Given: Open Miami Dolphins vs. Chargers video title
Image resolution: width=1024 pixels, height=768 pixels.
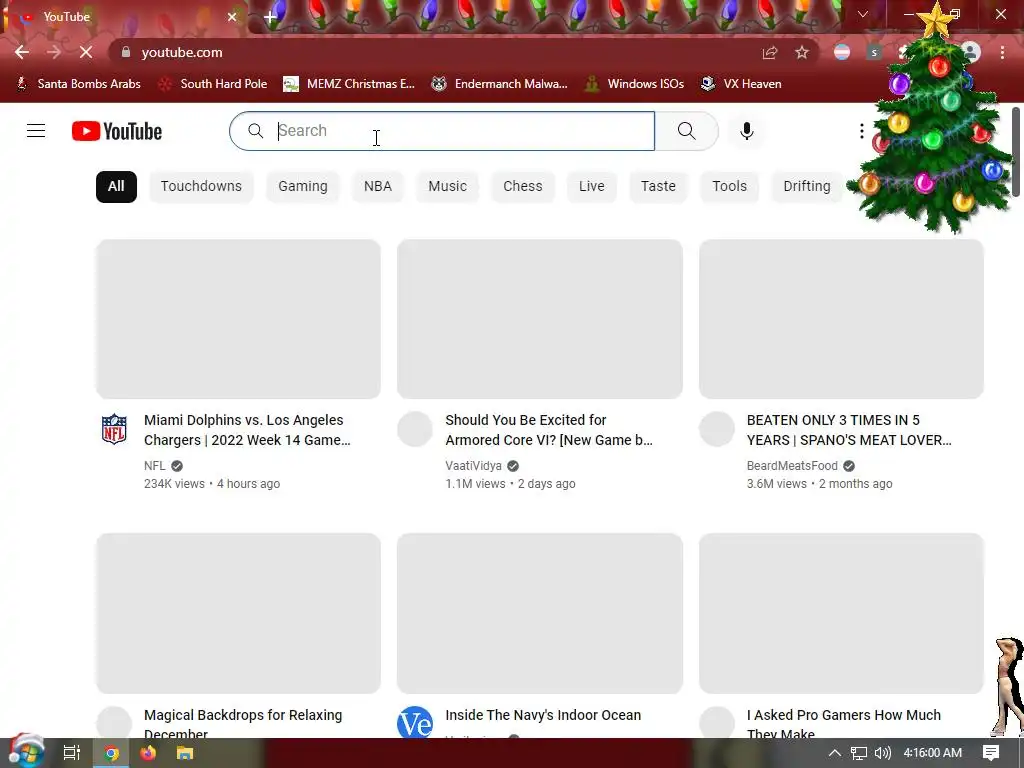Looking at the screenshot, I should click(248, 430).
